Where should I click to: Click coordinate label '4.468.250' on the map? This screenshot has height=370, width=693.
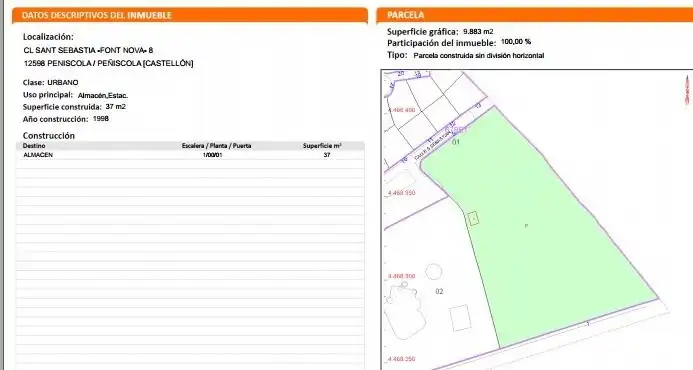[x=401, y=359]
